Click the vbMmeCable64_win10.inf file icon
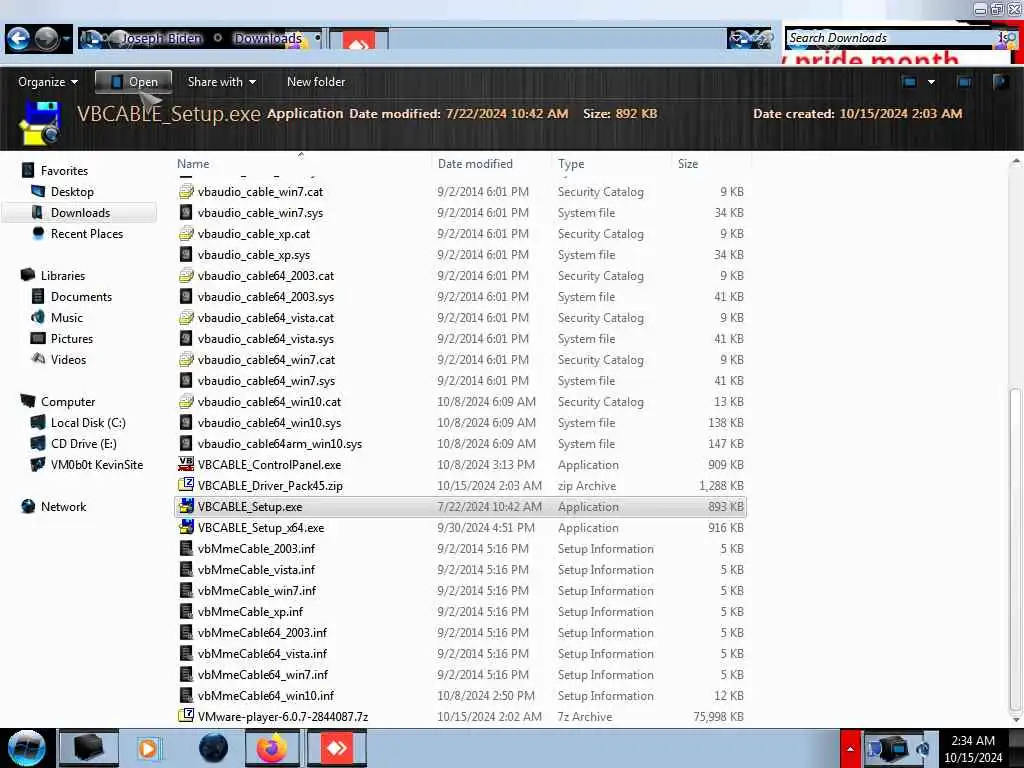Screen dimensions: 1024x768 click(186, 696)
